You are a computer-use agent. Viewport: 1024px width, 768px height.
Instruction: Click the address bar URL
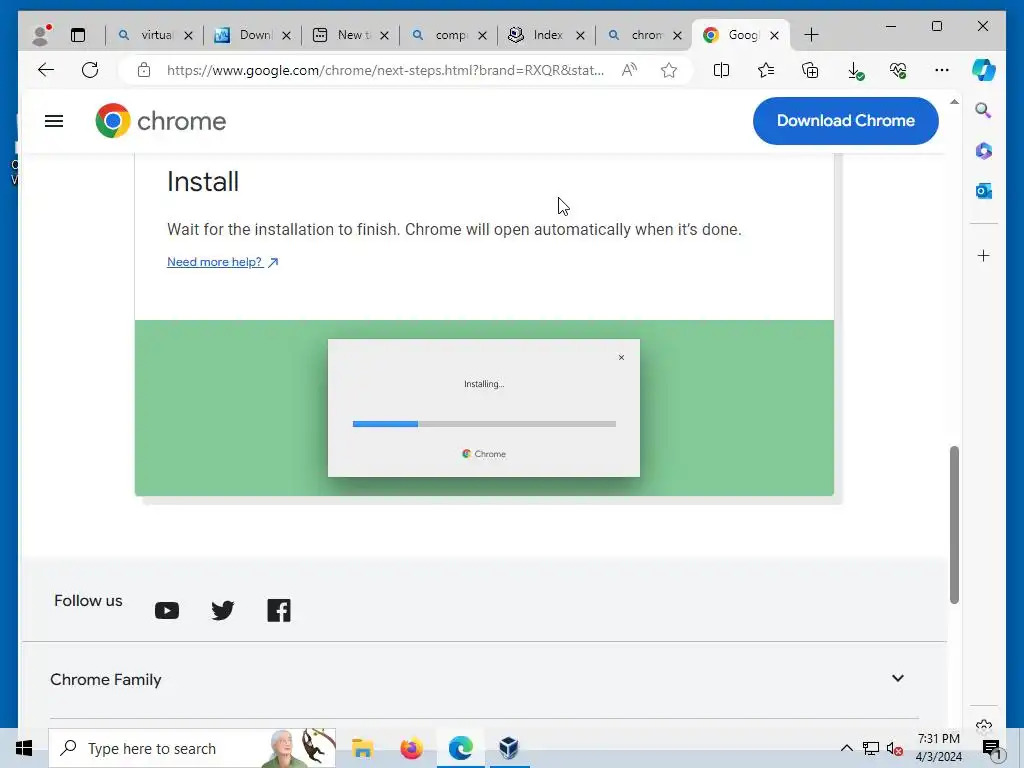(385, 70)
